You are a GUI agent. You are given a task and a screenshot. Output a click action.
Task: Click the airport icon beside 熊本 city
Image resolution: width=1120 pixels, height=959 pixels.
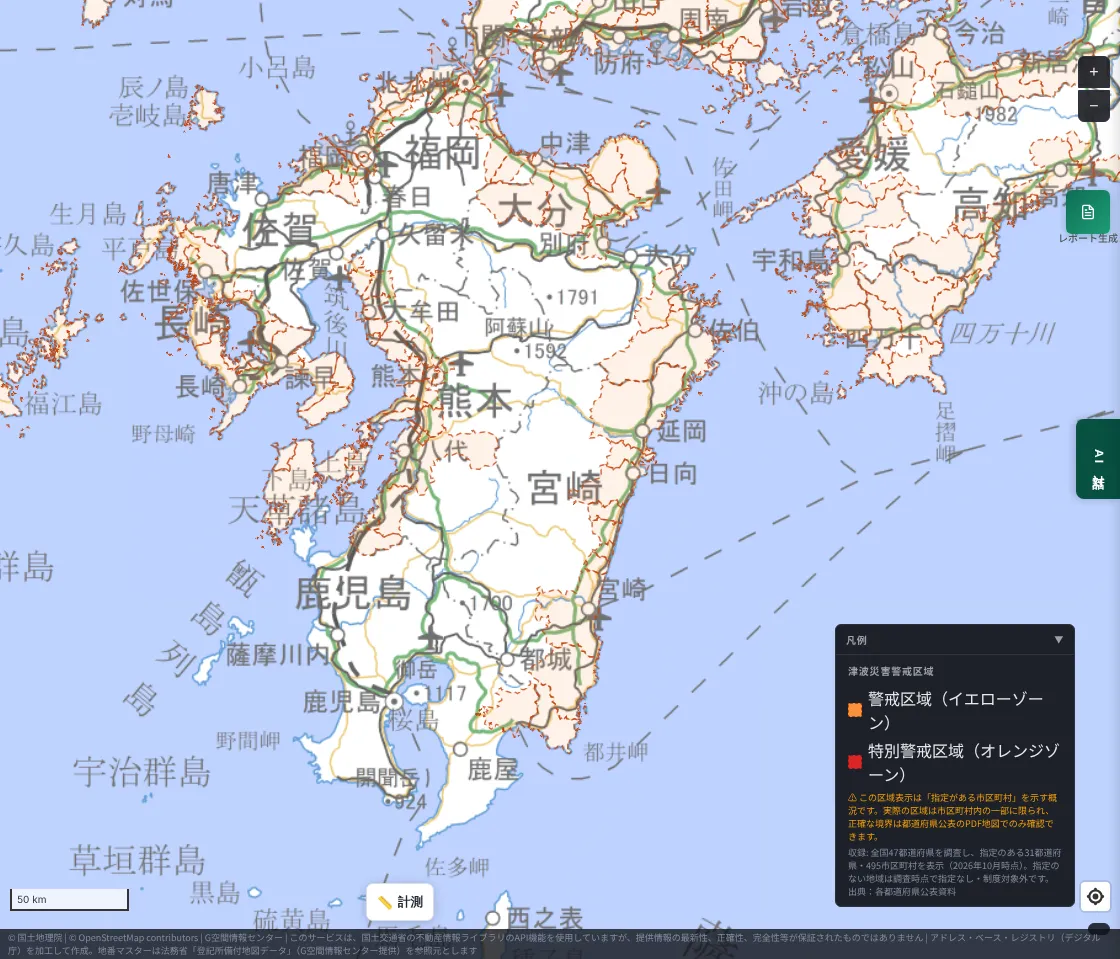(461, 363)
